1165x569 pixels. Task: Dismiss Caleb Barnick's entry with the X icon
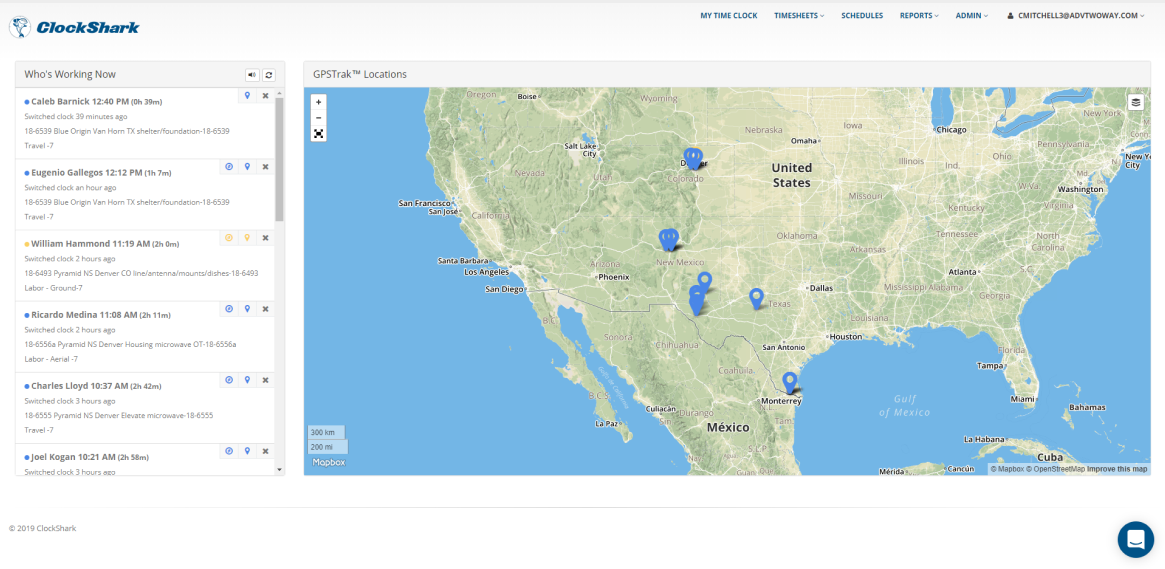click(x=265, y=95)
